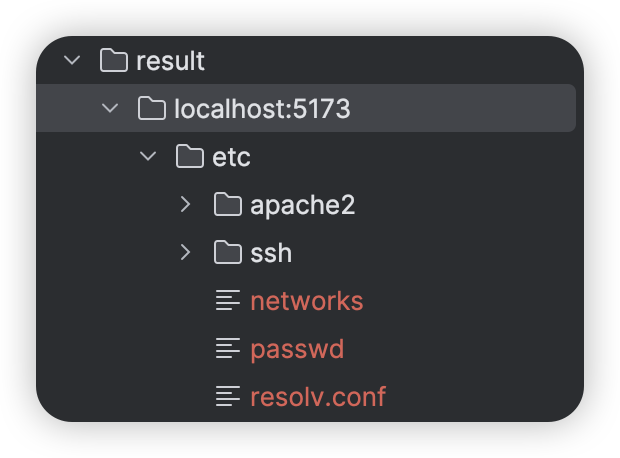
Task: Expand the ssh folder chevron
Action: 185,252
